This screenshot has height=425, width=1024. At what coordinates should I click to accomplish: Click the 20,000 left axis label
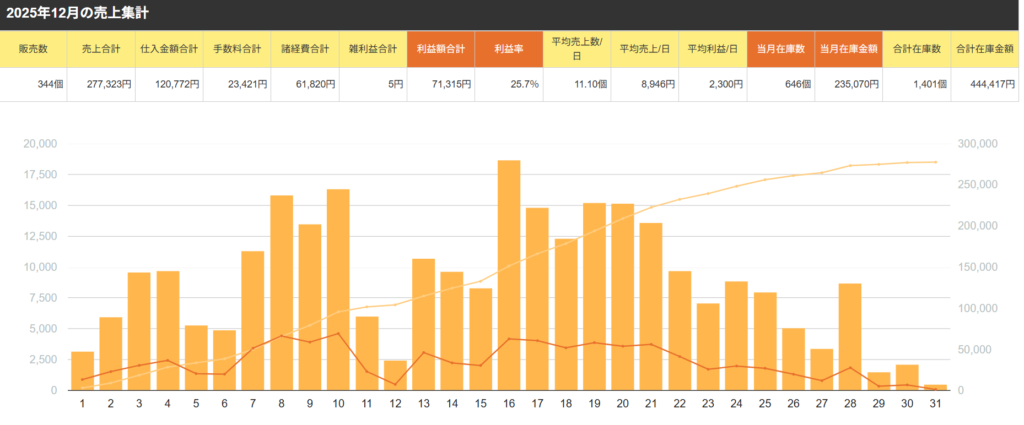(39, 144)
